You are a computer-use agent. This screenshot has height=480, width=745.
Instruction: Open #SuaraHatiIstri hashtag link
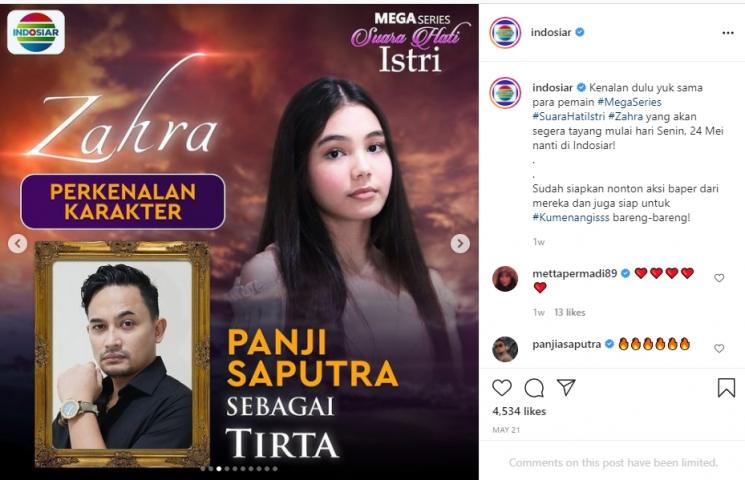[569, 116]
